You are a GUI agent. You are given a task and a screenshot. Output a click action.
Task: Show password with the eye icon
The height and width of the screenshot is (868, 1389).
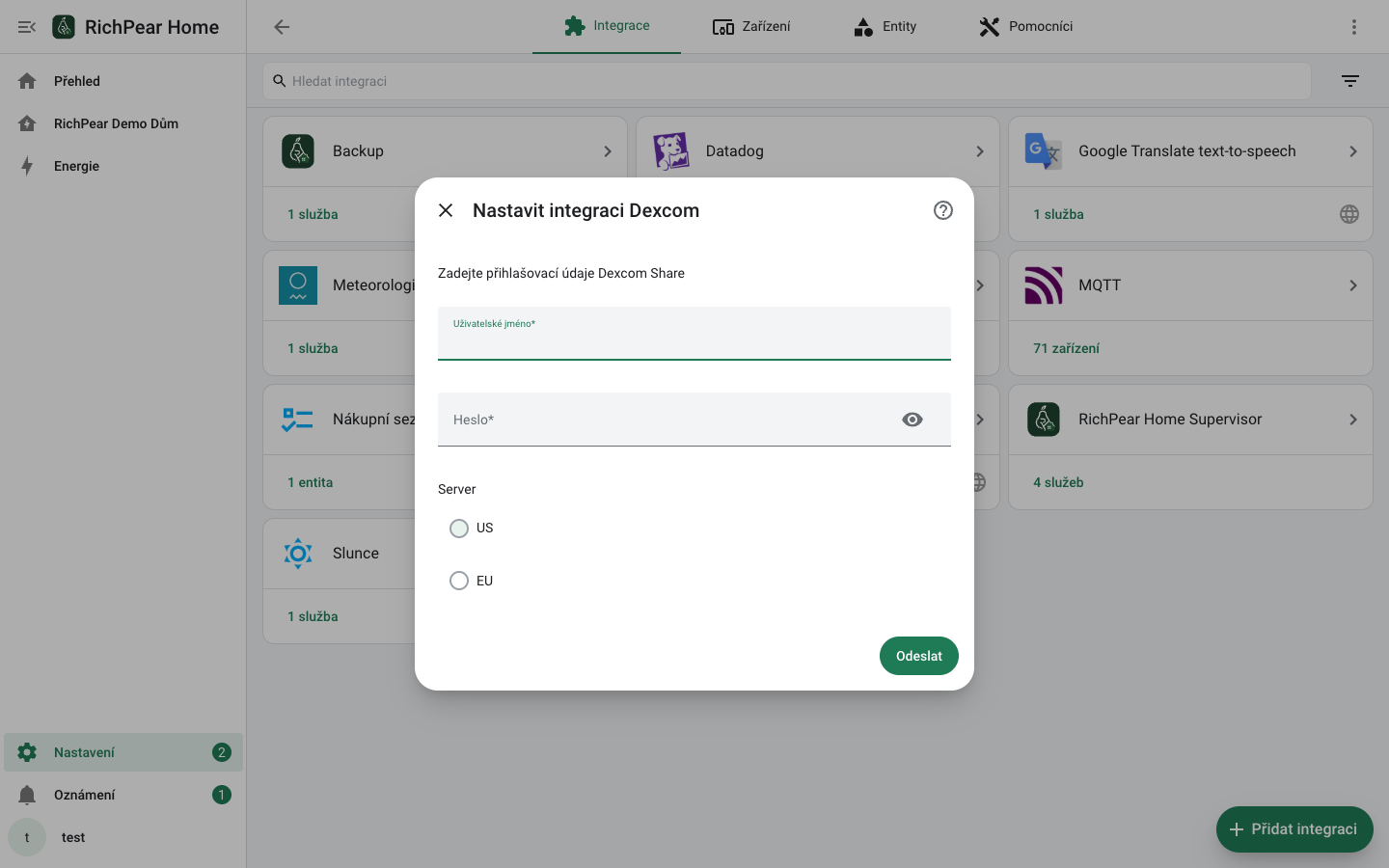click(912, 420)
